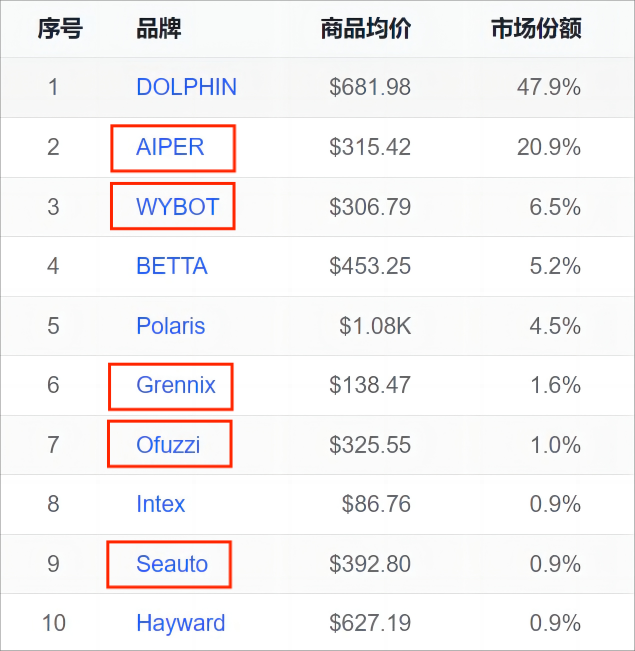Viewport: 635px width, 651px height.
Task: Click the 20.9% market share value
Action: (x=549, y=147)
